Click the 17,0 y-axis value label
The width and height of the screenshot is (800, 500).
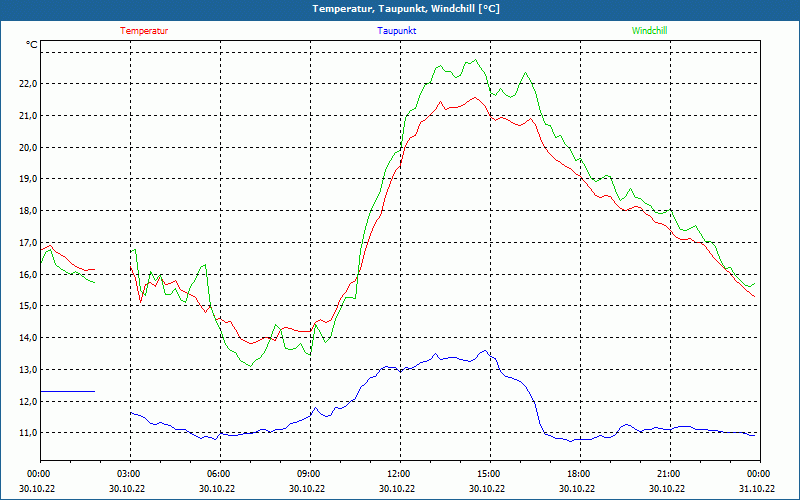pos(25,243)
